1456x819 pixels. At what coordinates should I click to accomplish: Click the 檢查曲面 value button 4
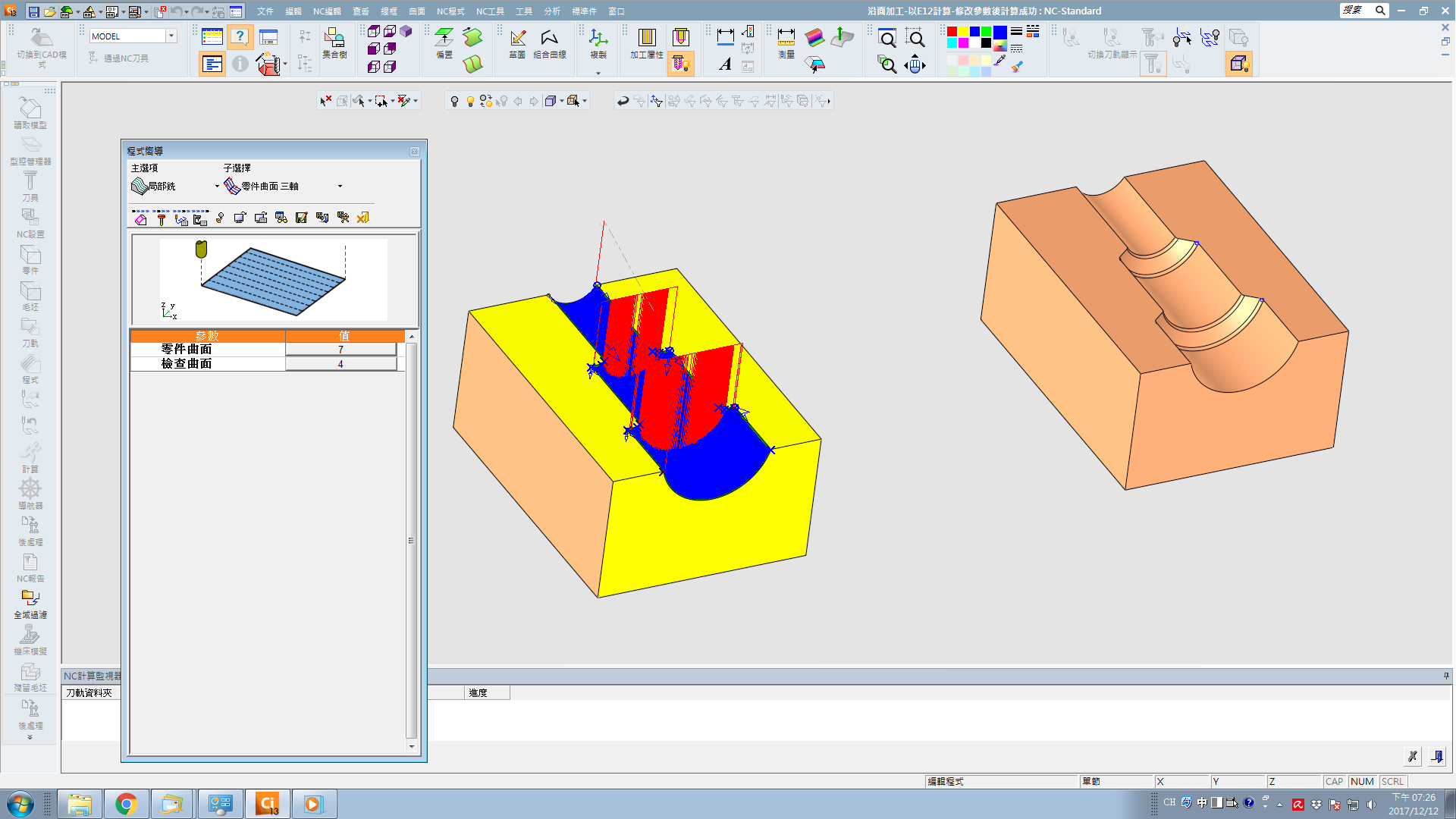pyautogui.click(x=340, y=364)
